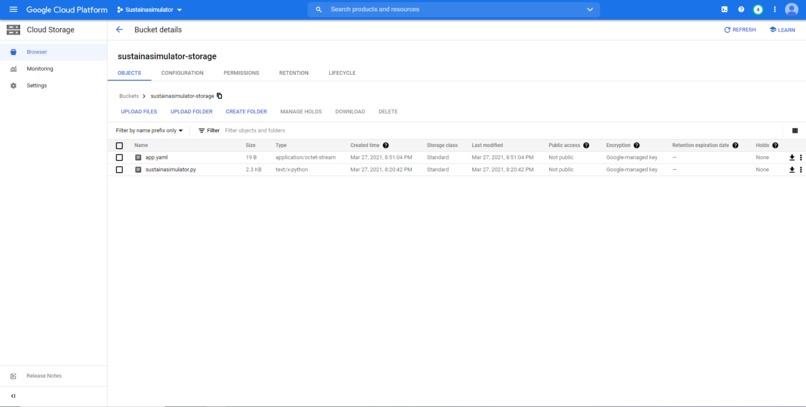
Task: Sort by the Name column header
Action: tap(141, 145)
